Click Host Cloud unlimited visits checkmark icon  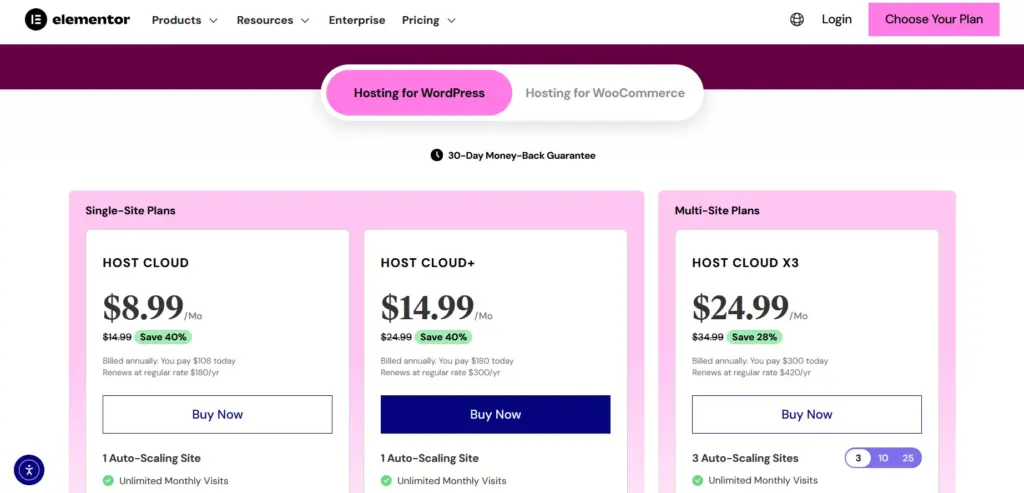tap(108, 481)
